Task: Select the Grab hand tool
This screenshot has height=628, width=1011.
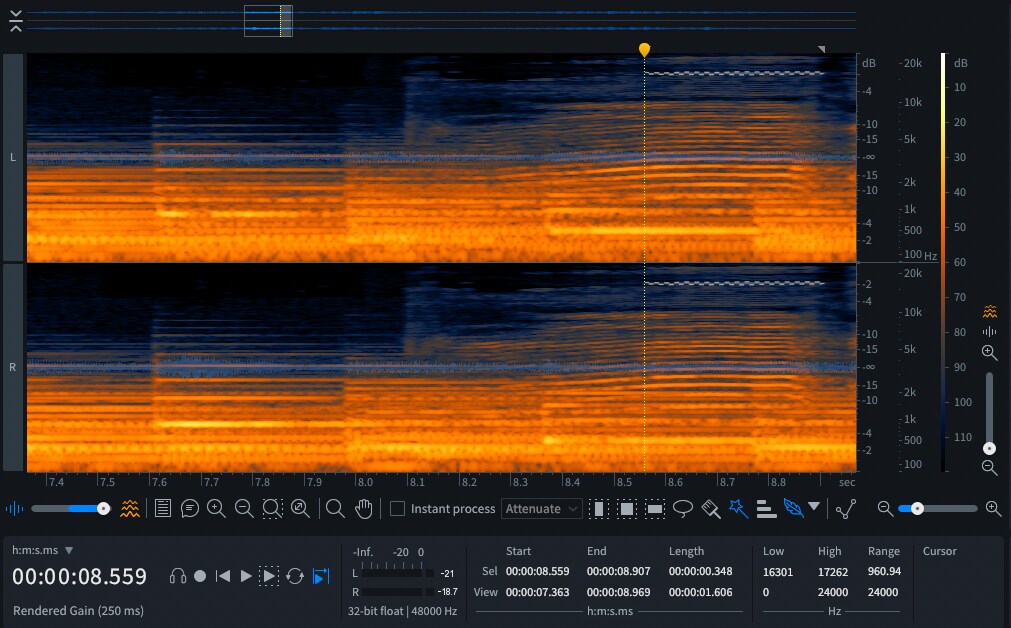Action: (x=364, y=509)
